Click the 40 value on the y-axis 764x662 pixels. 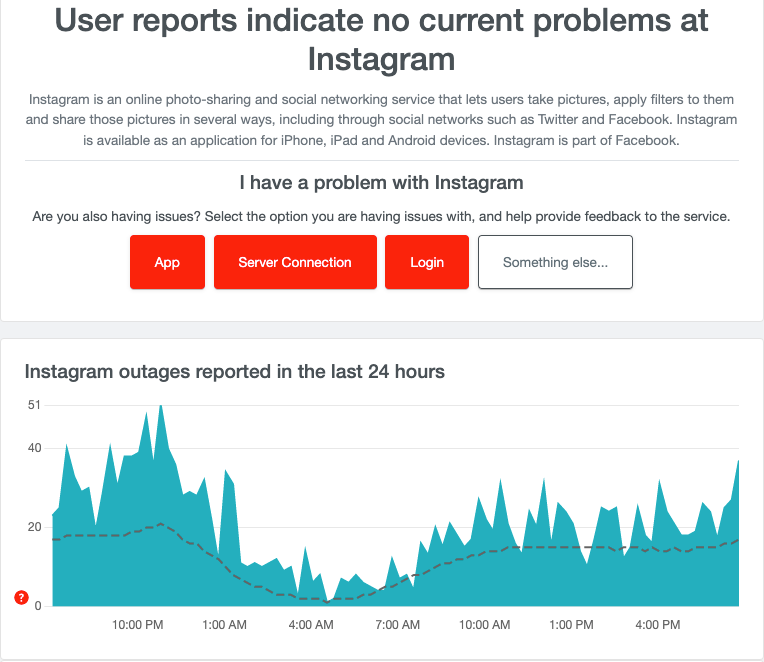34,448
